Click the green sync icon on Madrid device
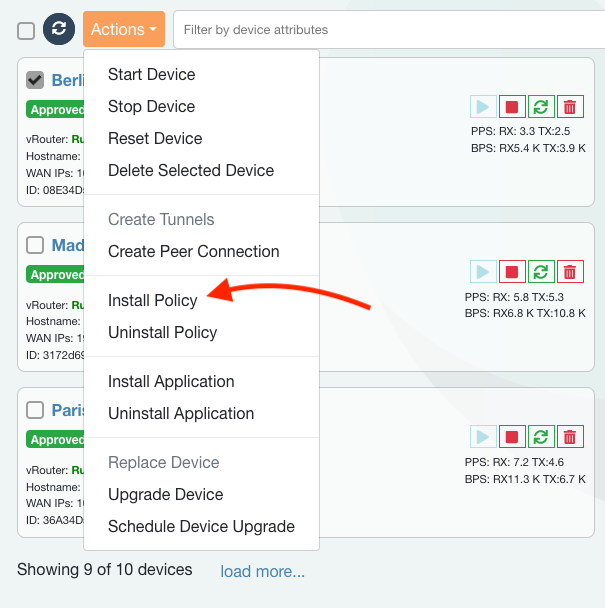The height and width of the screenshot is (608, 605). (541, 272)
